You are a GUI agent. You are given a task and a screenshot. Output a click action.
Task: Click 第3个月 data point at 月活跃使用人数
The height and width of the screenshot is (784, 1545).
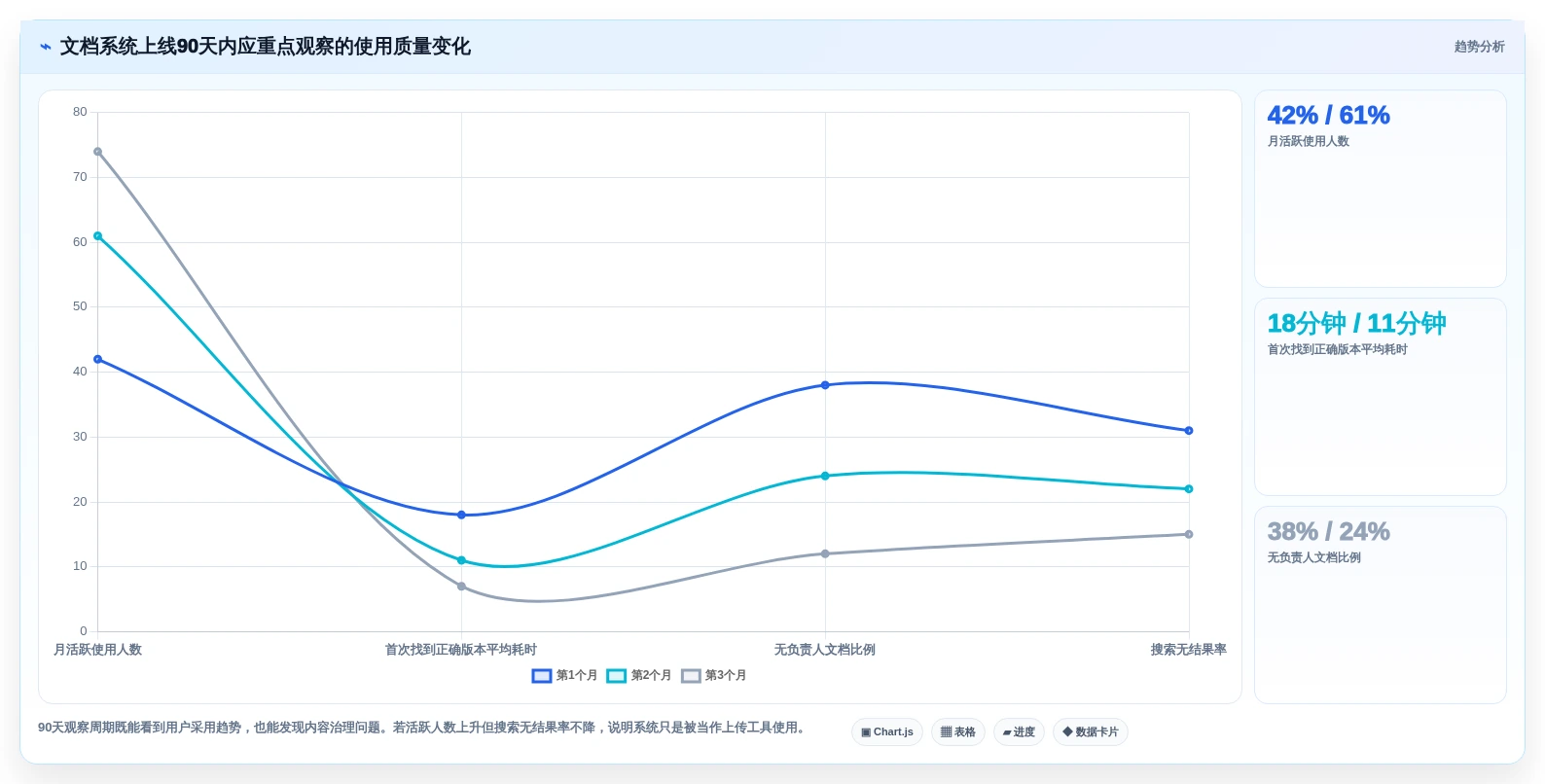97,152
